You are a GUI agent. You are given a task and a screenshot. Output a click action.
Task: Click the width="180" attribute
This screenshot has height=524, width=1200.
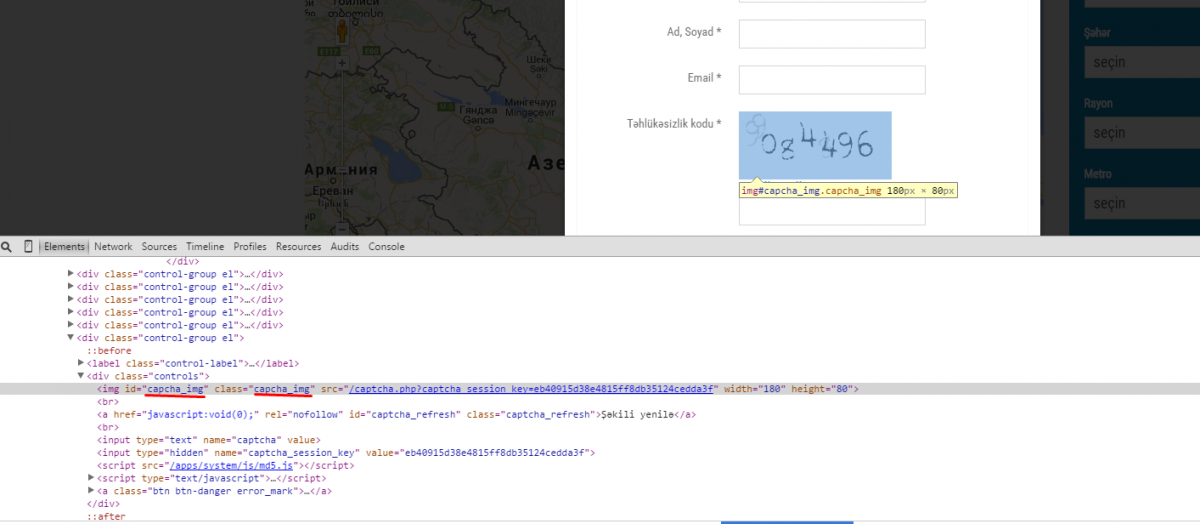coord(755,389)
